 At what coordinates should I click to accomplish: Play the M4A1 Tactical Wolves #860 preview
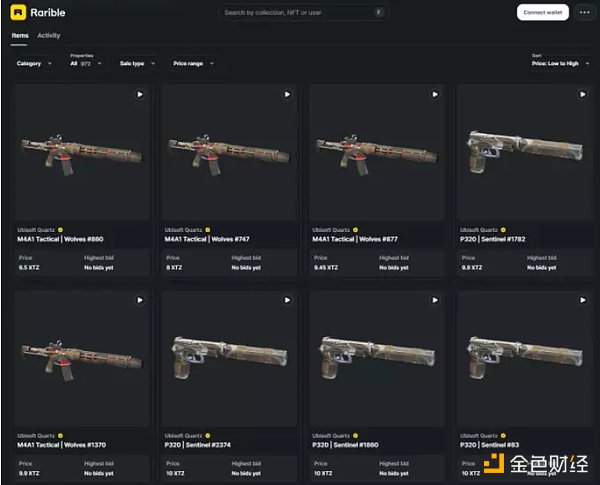tap(140, 94)
